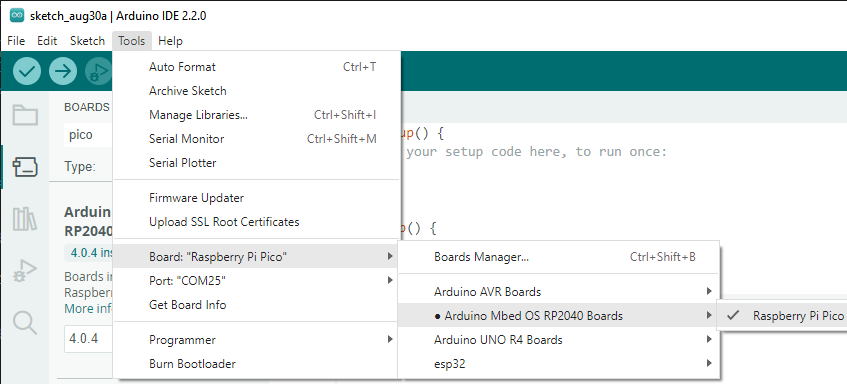Open Manage Libraries from Tools menu
Viewport: 847px width, 384px height.
(x=257, y=114)
